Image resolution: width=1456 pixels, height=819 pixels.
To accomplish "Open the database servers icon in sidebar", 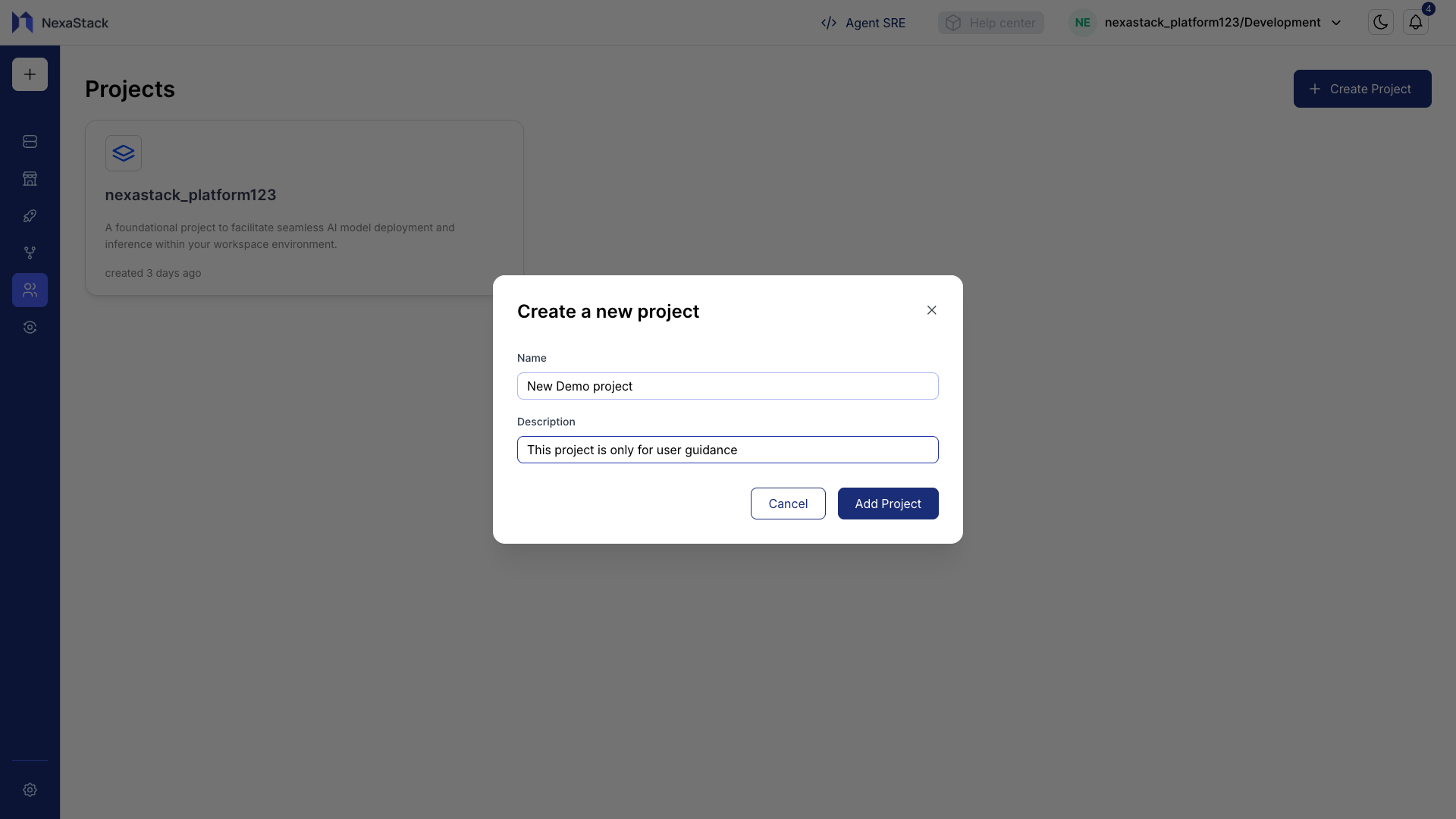I will tap(30, 141).
